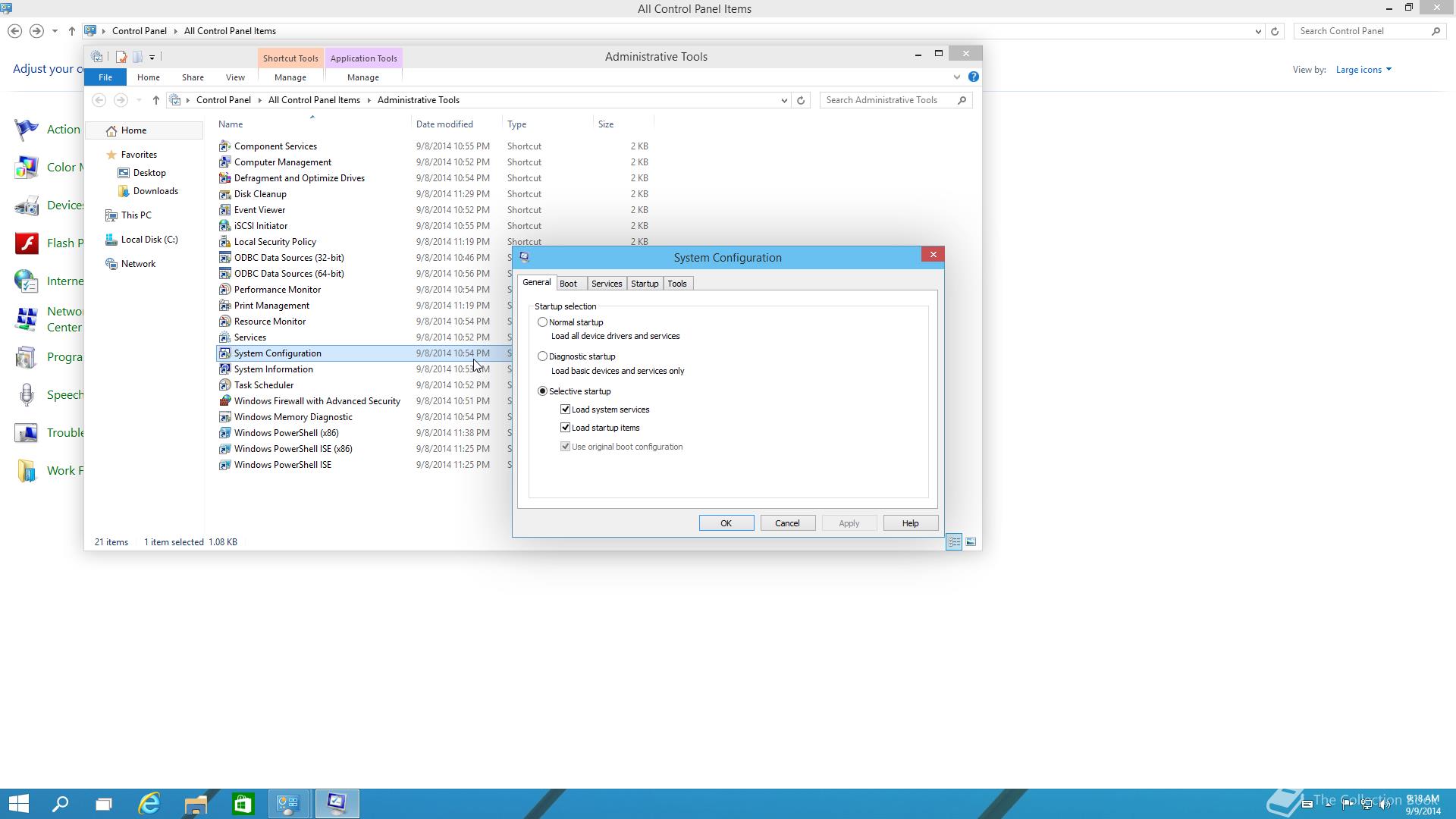The image size is (1456, 819).
Task: Click the Services shortcut icon
Action: pos(224,337)
